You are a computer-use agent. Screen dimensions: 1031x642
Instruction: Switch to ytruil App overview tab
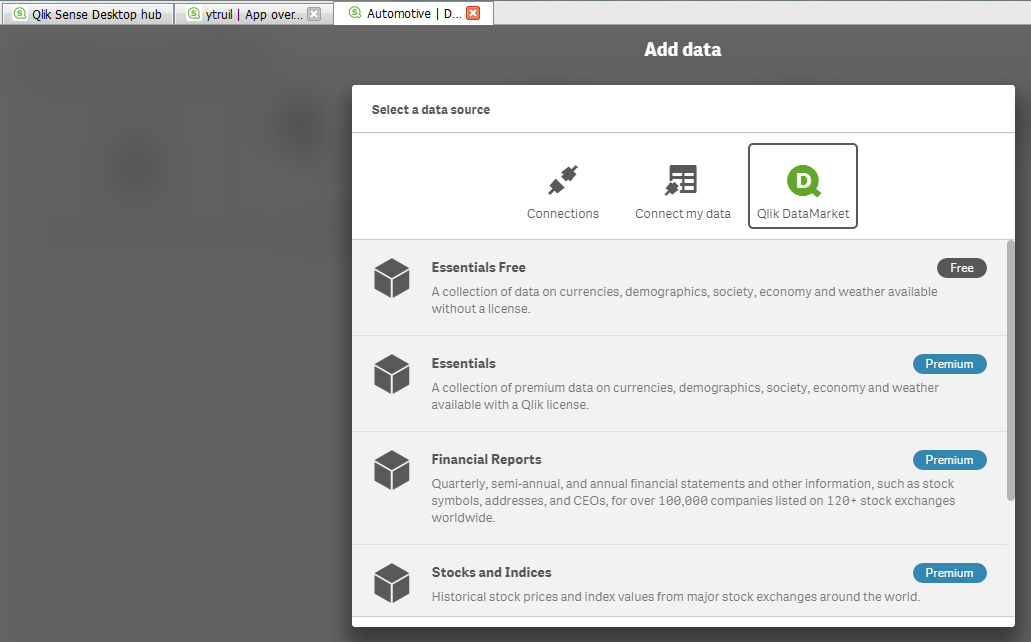(254, 14)
